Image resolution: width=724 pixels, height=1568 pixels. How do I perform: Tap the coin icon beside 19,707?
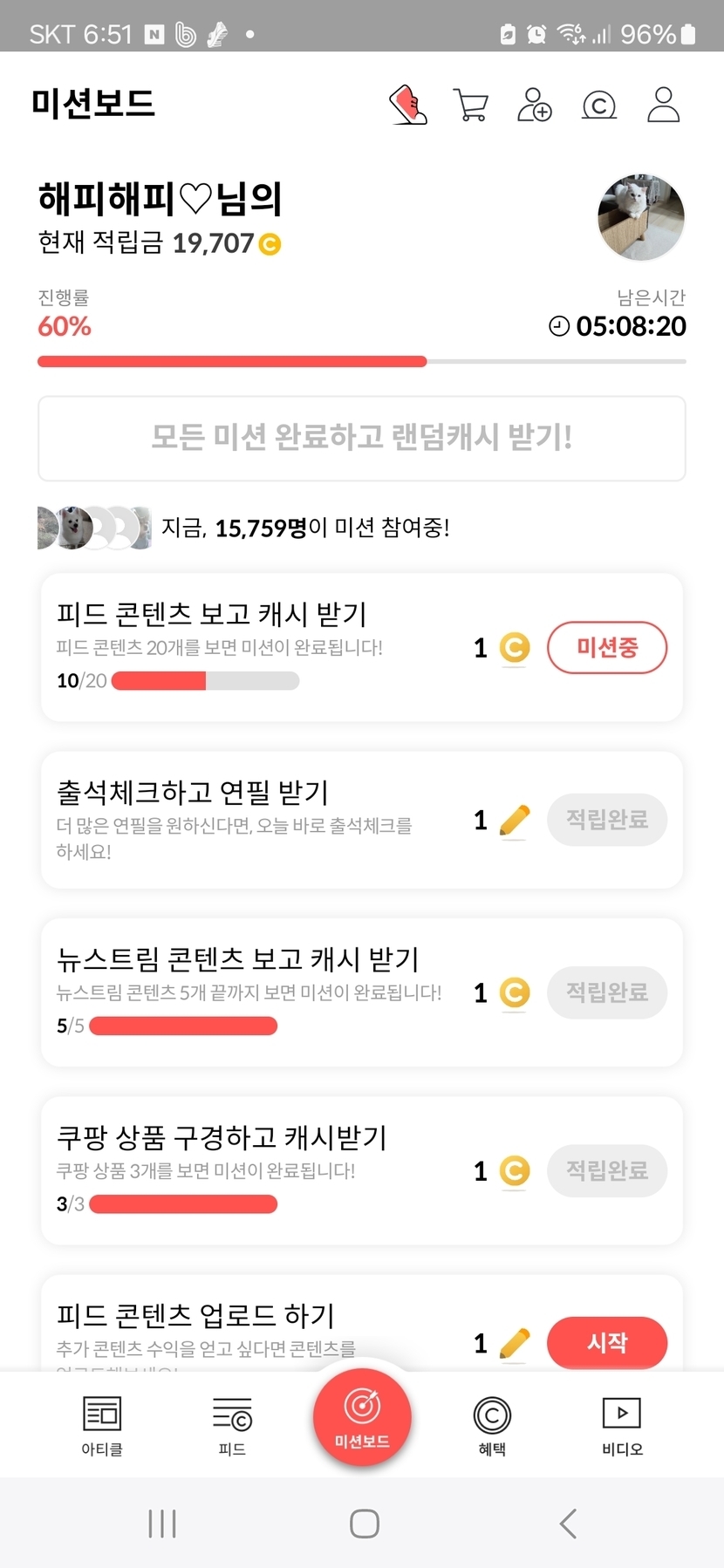point(270,244)
